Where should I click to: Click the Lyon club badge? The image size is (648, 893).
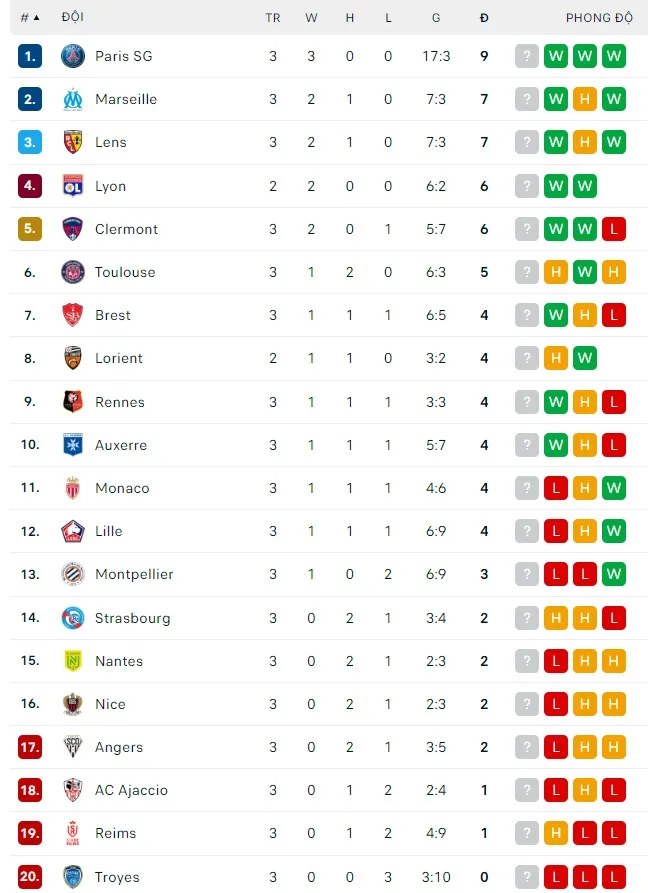(x=73, y=186)
